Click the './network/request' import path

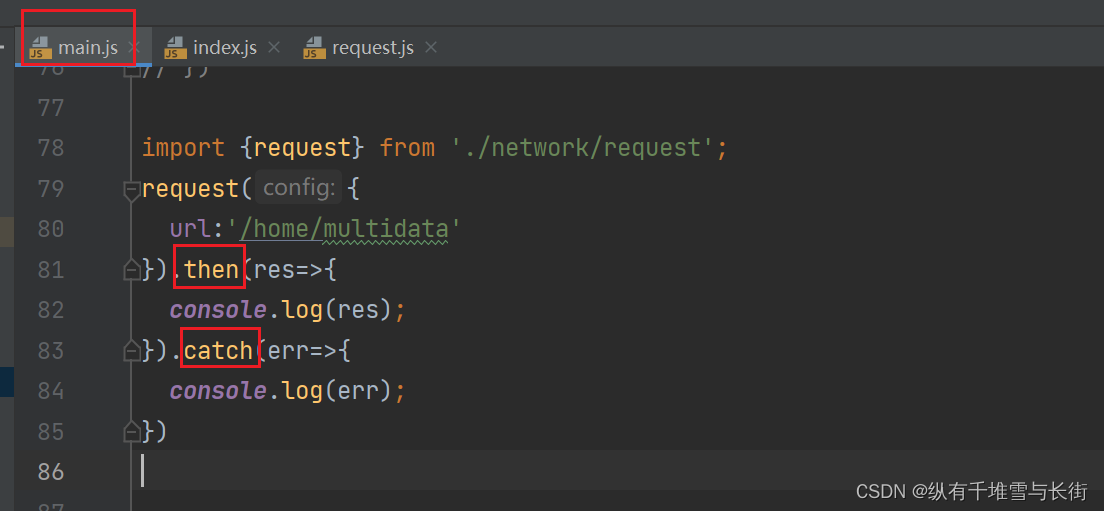click(x=583, y=148)
